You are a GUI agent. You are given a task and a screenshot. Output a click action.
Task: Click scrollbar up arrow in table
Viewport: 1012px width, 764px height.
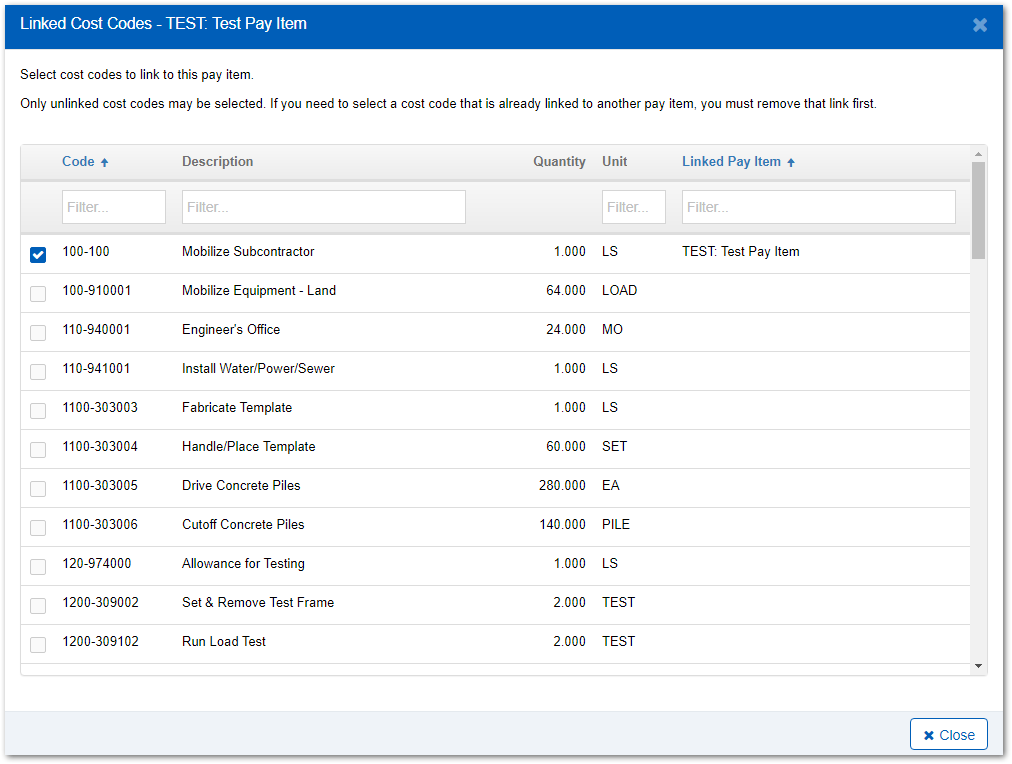978,154
